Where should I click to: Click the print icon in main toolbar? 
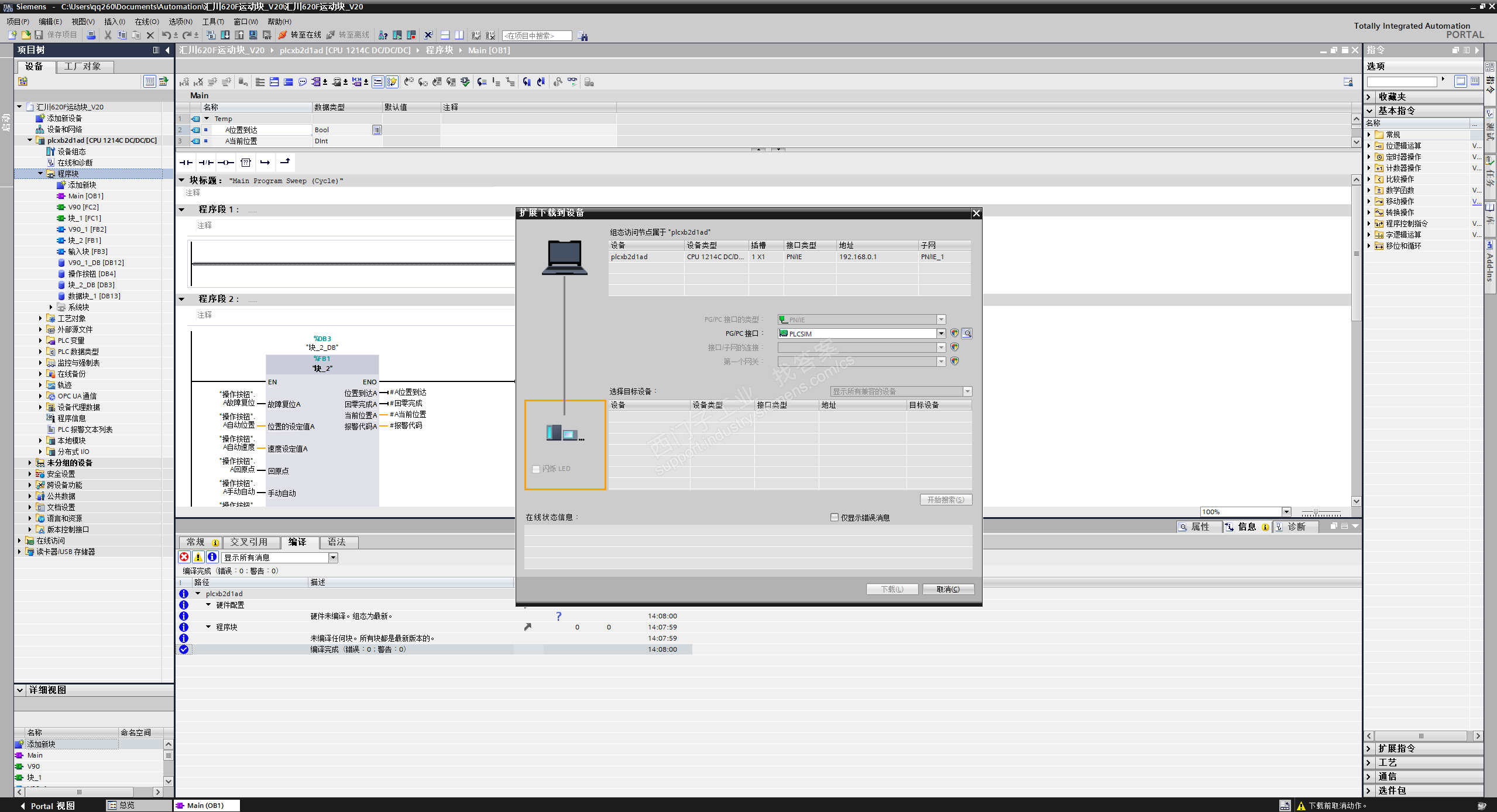(x=91, y=36)
